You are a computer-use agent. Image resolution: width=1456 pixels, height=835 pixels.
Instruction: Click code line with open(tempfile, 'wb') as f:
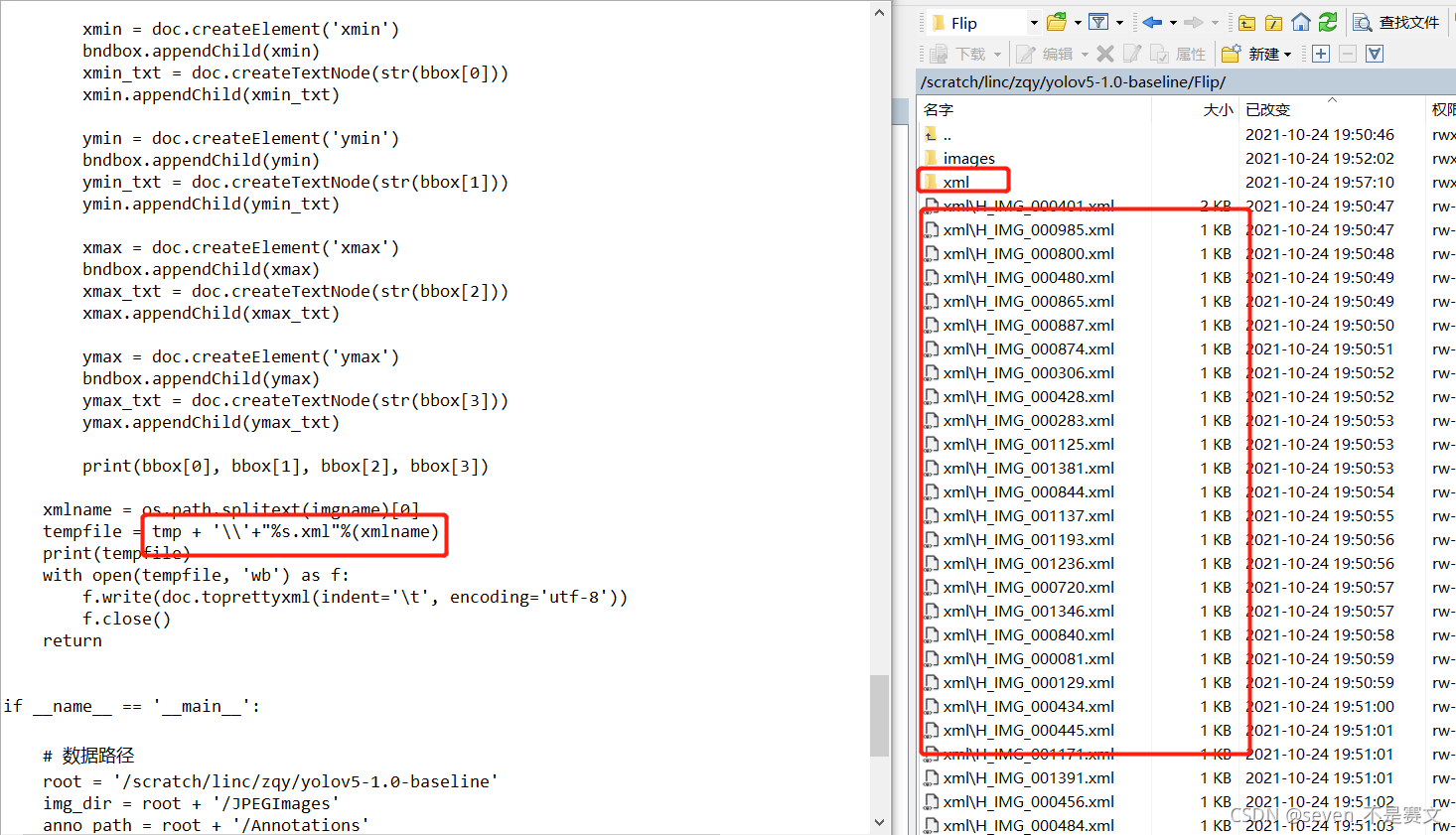196,575
